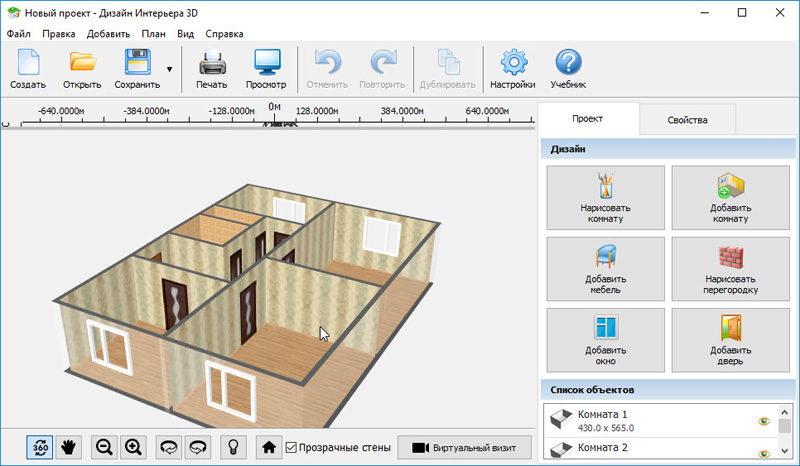This screenshot has width=800, height=466.
Task: Click the 3D room model in viewport
Action: point(245,306)
